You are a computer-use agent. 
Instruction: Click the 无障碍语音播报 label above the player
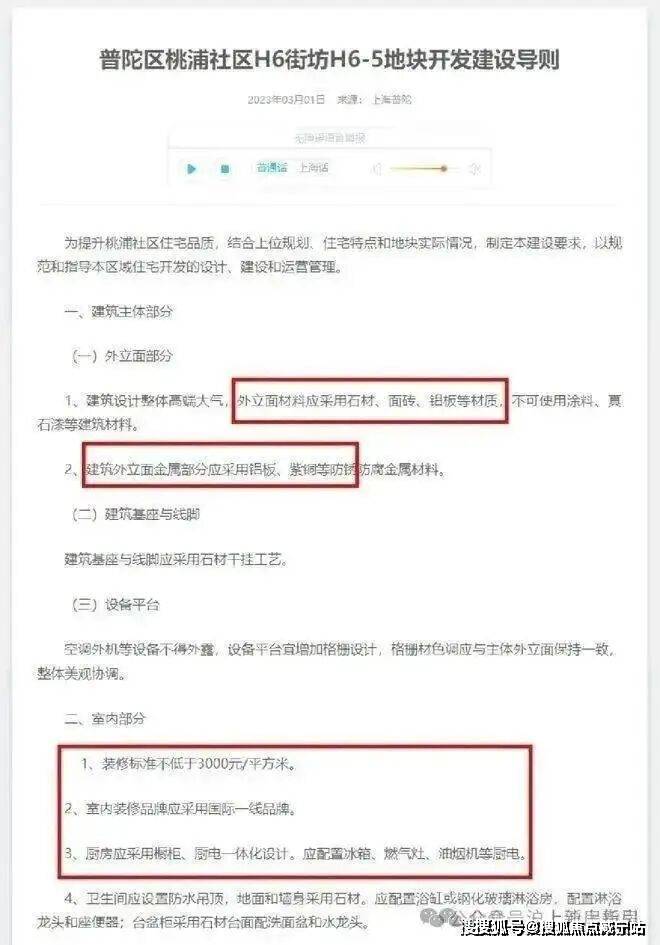point(330,138)
